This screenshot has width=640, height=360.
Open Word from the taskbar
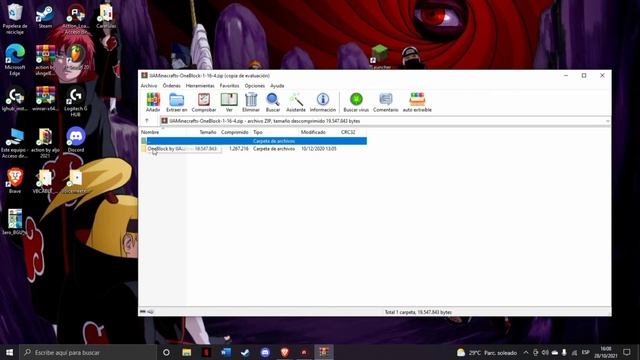coord(226,352)
